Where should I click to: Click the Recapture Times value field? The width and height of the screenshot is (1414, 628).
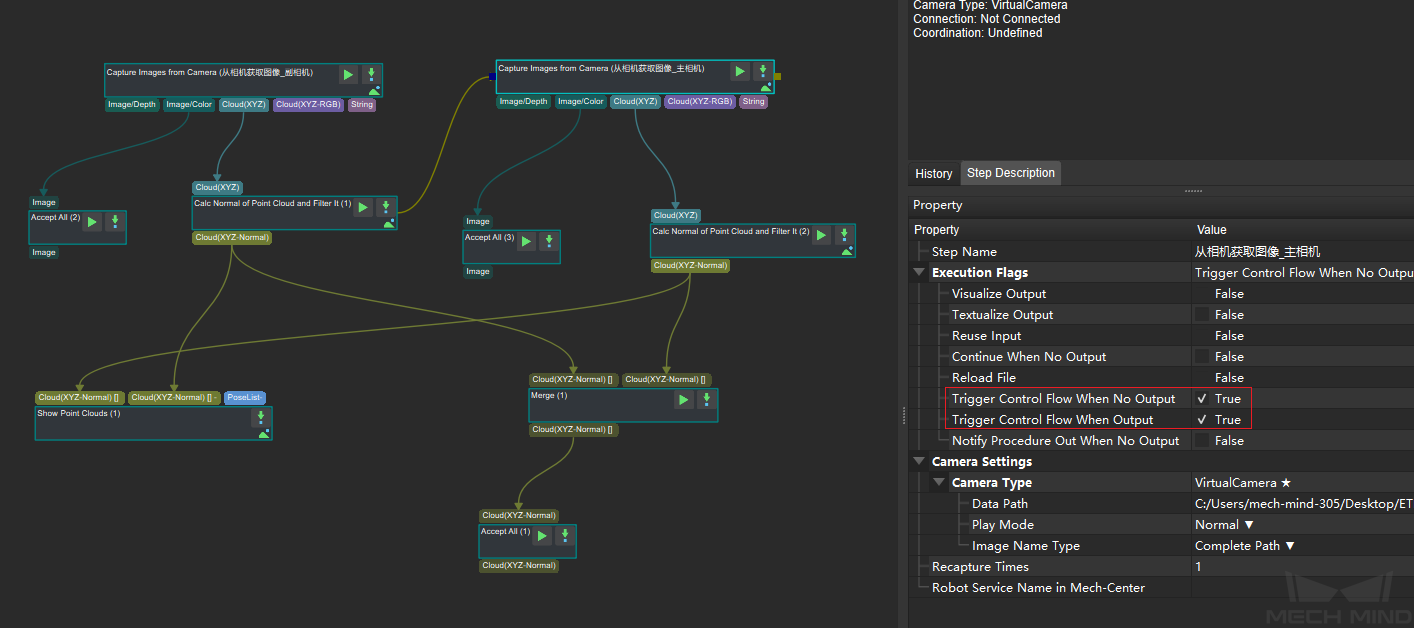point(1300,567)
